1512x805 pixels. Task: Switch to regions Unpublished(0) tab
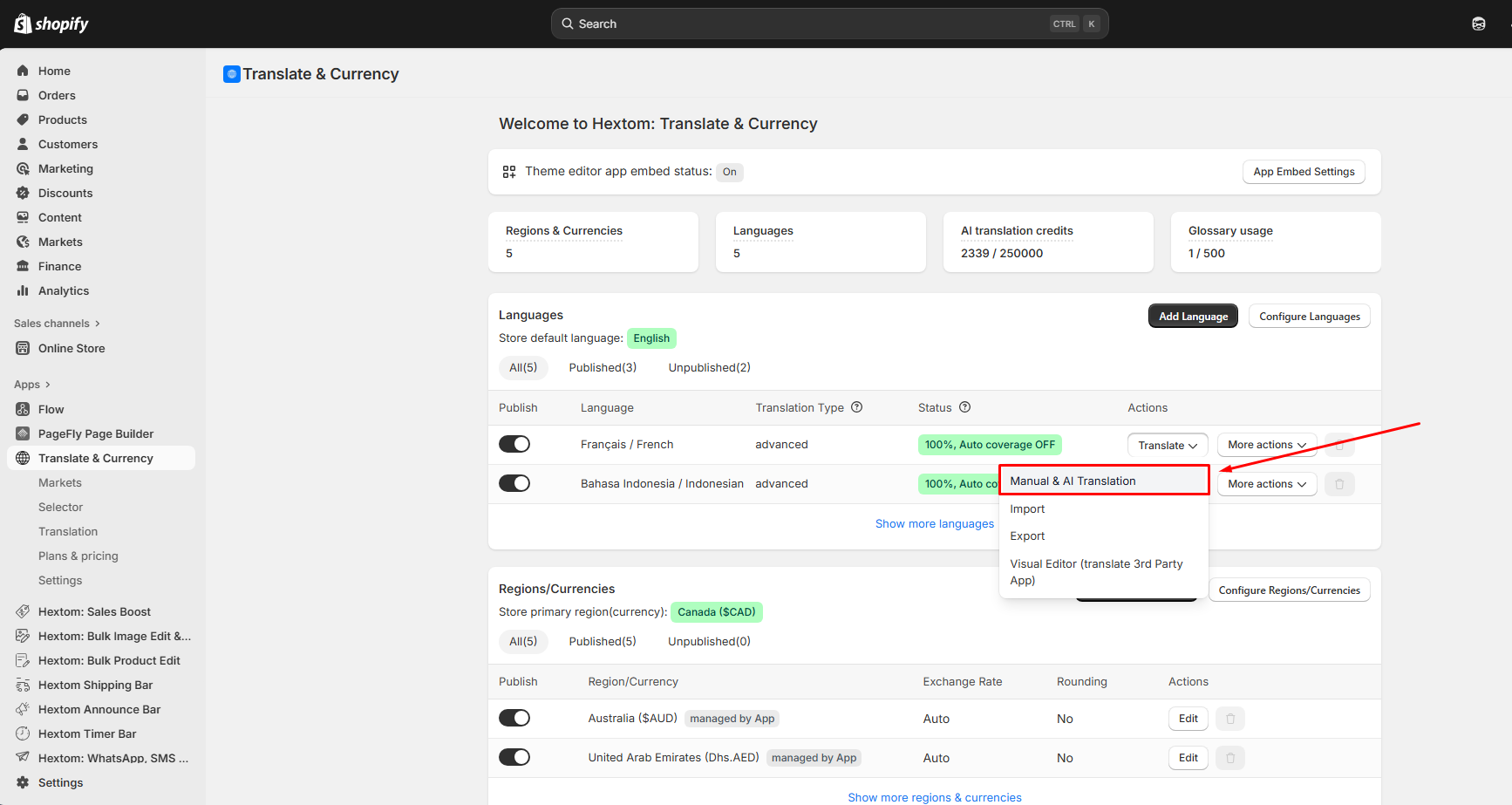[x=709, y=642]
